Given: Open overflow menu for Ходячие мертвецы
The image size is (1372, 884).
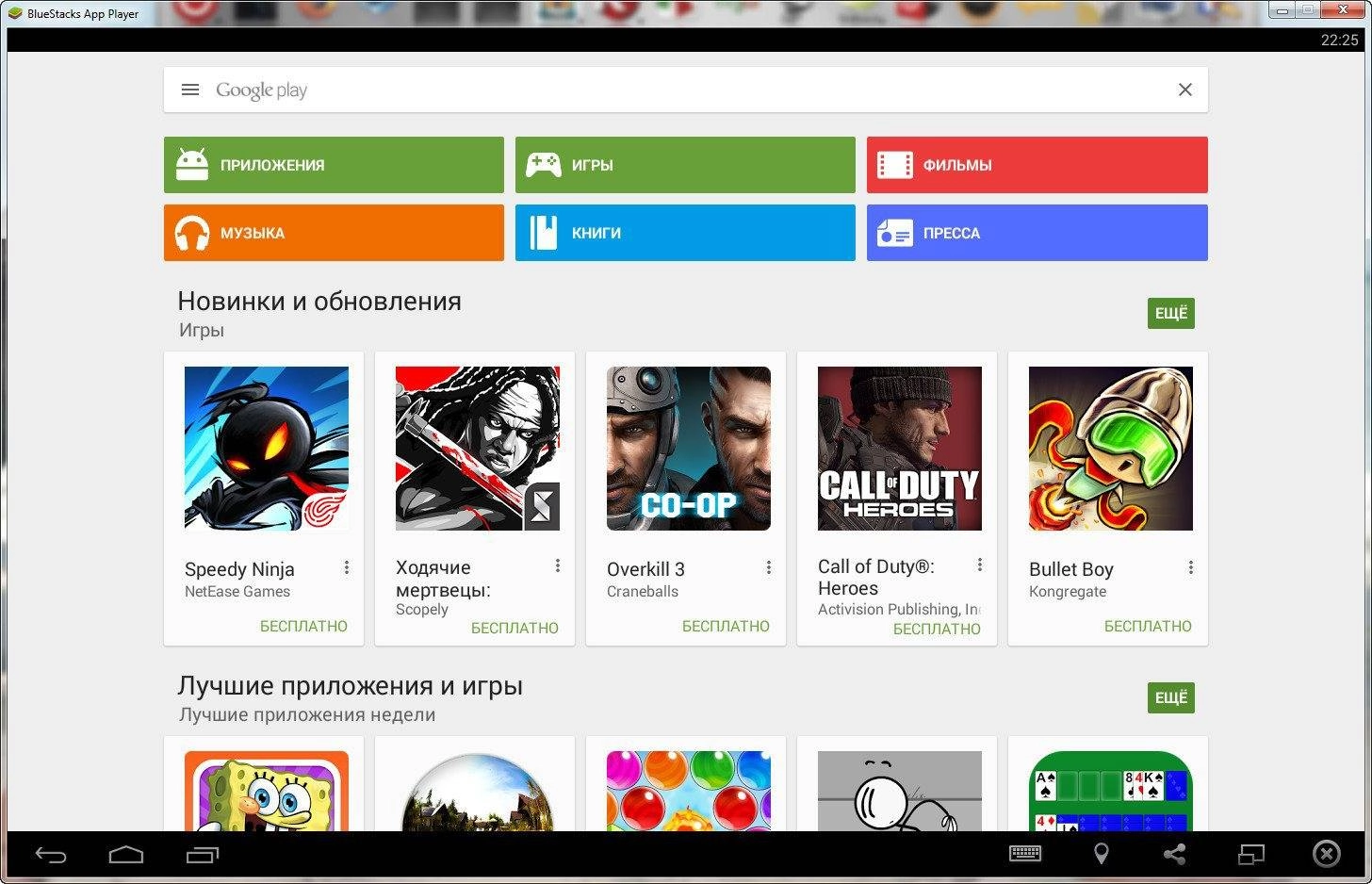Looking at the screenshot, I should point(558,565).
